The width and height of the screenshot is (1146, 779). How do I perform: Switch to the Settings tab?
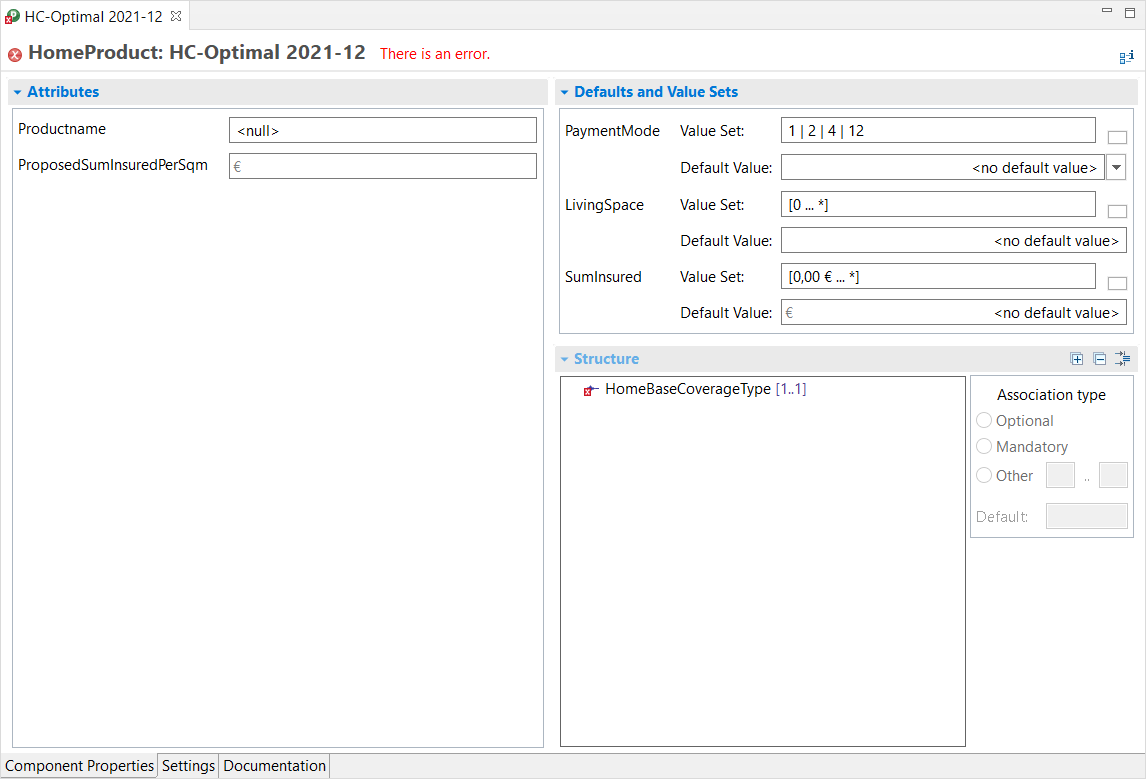click(x=188, y=766)
